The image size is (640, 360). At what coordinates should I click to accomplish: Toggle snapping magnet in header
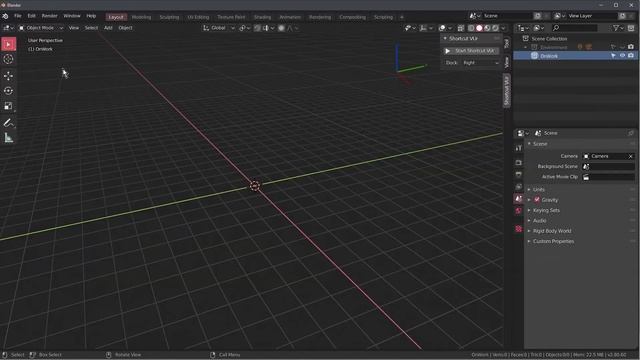click(x=257, y=28)
